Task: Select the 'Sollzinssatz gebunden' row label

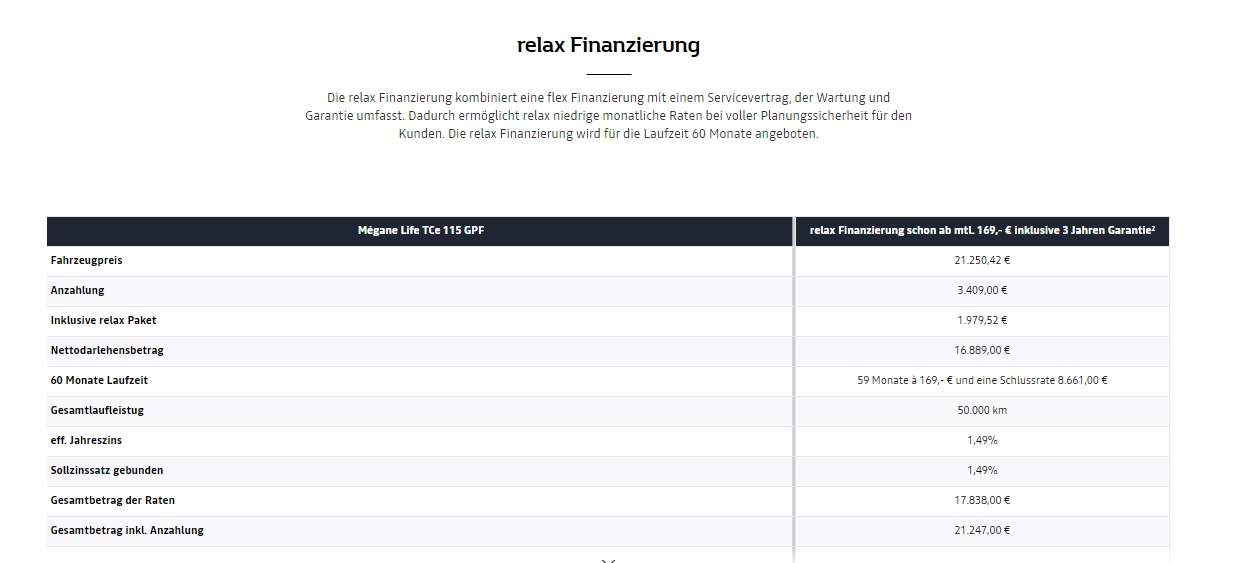Action: pyautogui.click(x=107, y=471)
